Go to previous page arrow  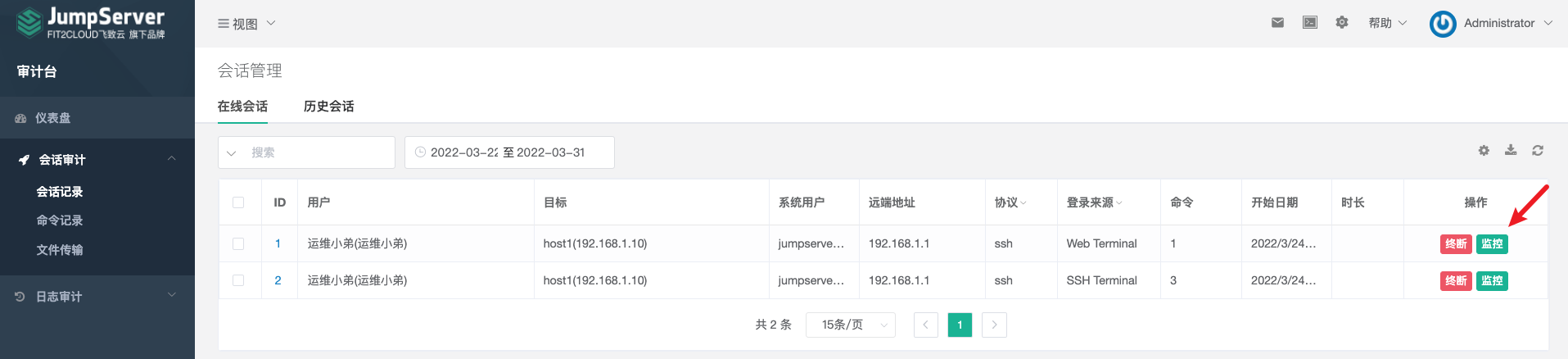(x=925, y=325)
